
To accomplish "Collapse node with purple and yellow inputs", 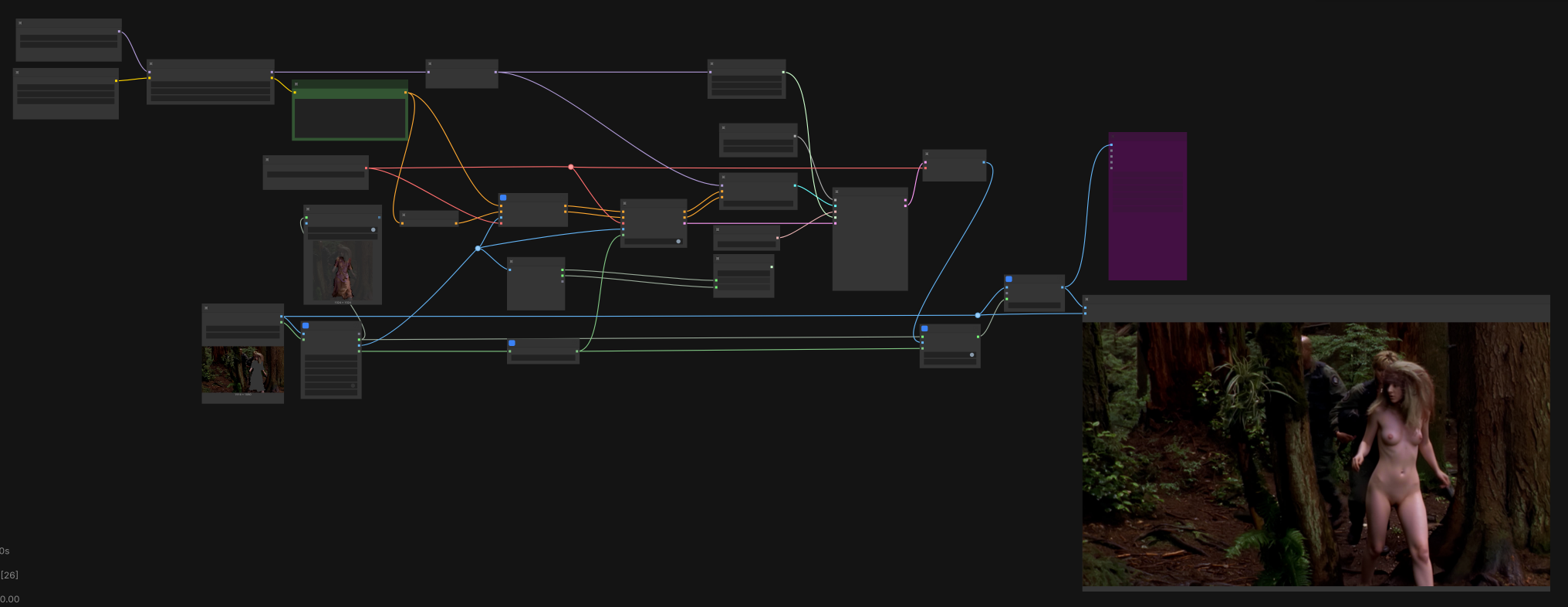I will (151, 64).
